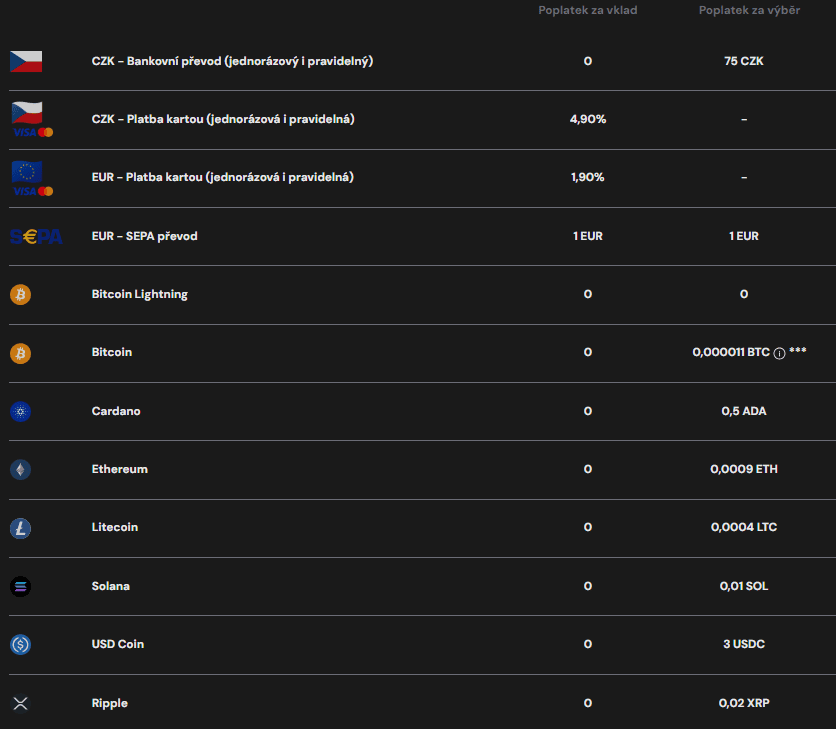The image size is (836, 729).
Task: Click the info icon next to Bitcoin fee
Action: [779, 353]
